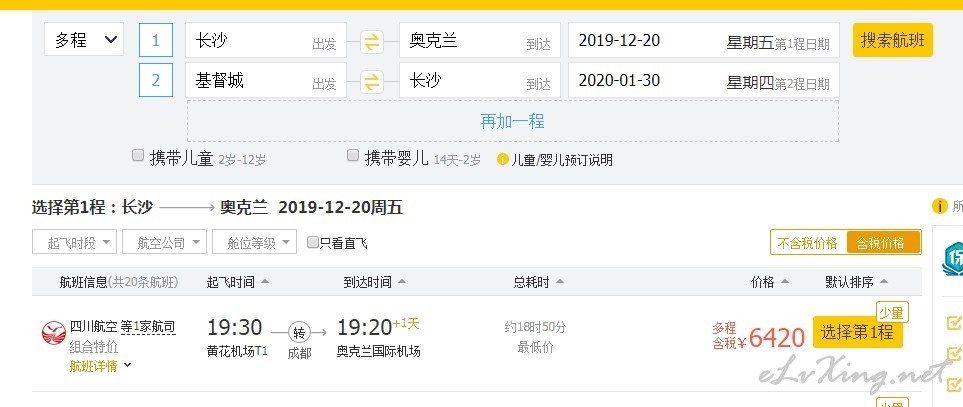Click the Sichuan Airlines logo icon
The width and height of the screenshot is (963, 407).
[x=54, y=333]
